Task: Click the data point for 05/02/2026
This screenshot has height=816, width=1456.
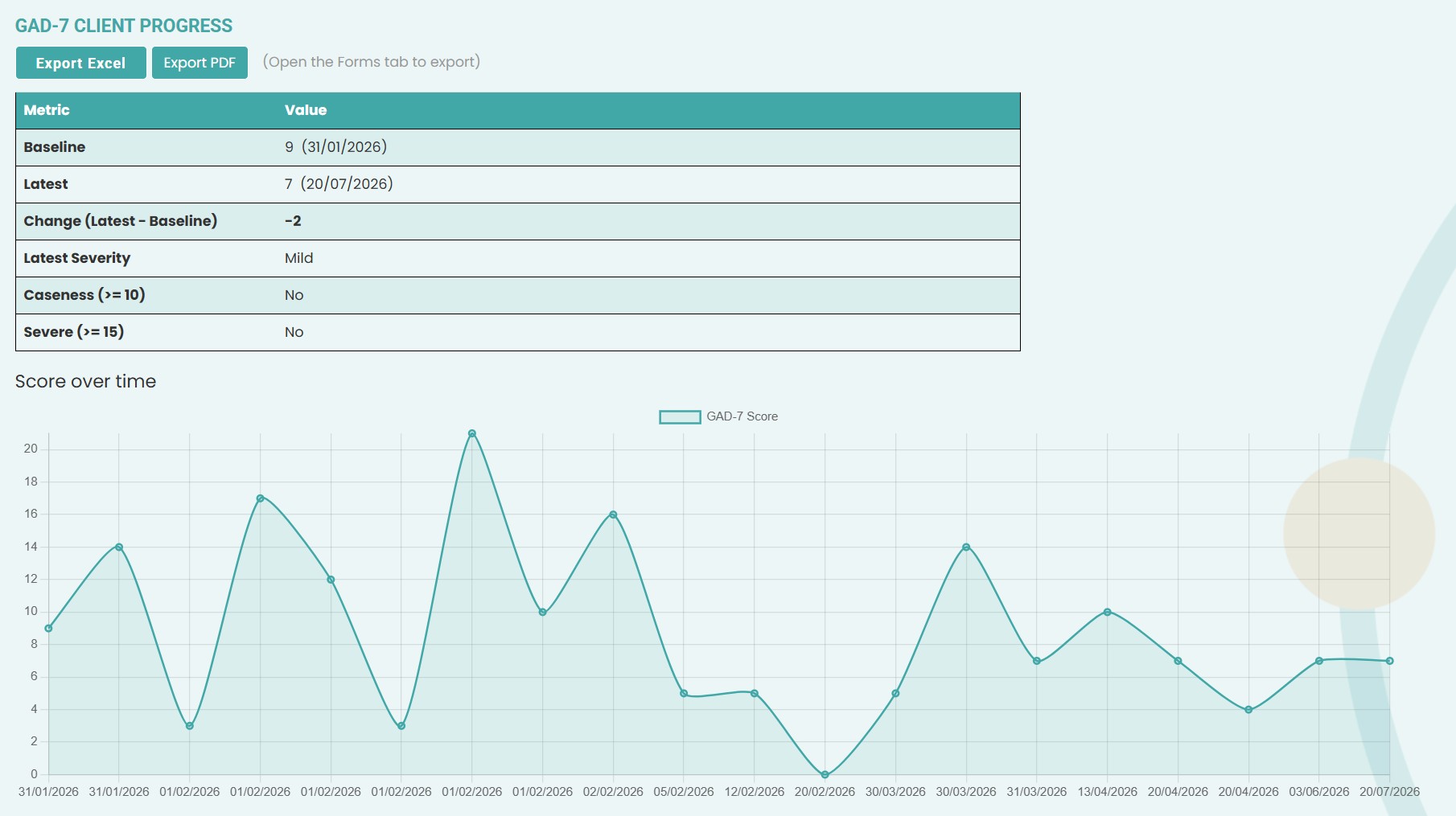Action: point(684,693)
